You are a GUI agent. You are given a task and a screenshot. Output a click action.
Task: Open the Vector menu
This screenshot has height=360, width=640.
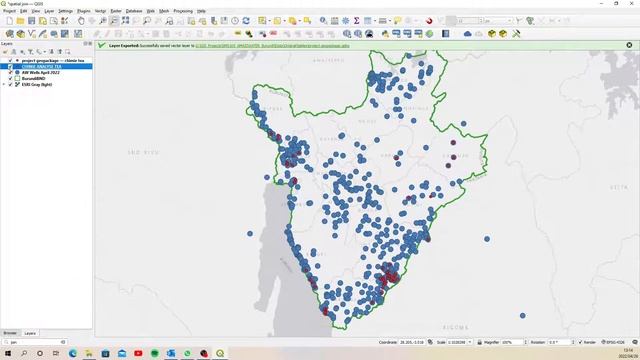click(x=100, y=11)
